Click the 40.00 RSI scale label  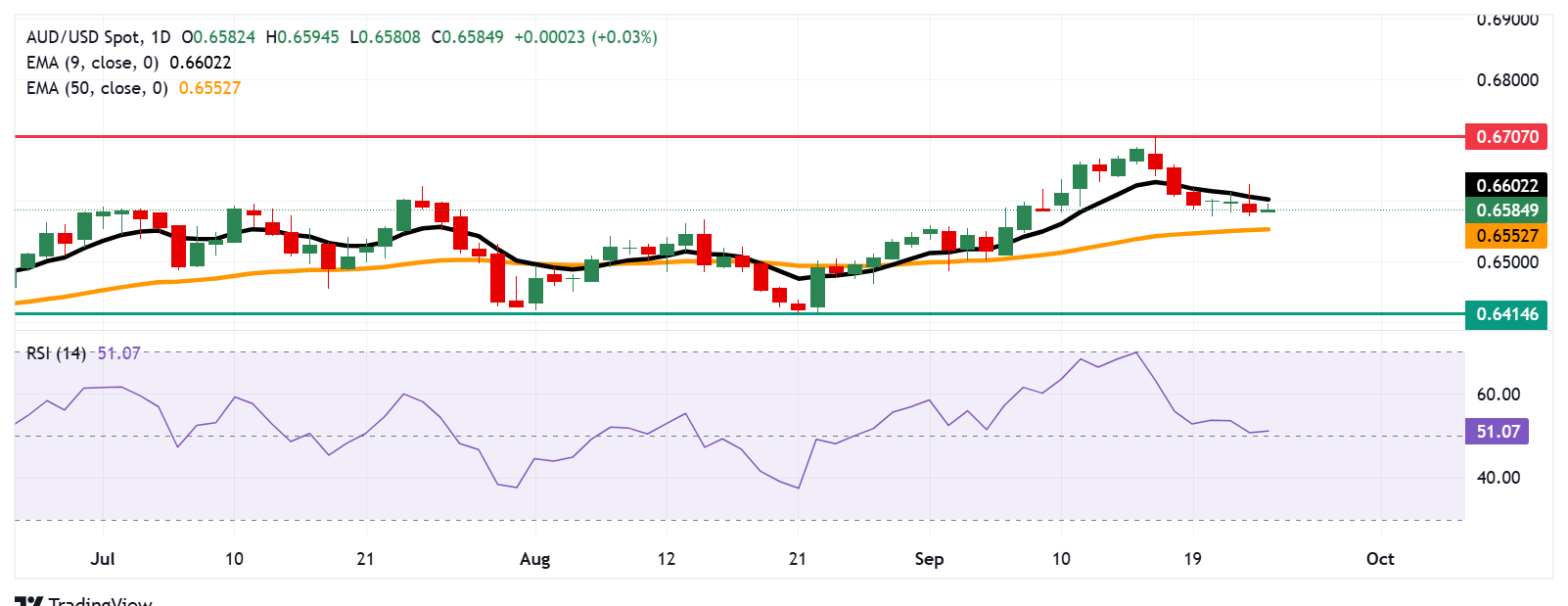coord(1499,478)
